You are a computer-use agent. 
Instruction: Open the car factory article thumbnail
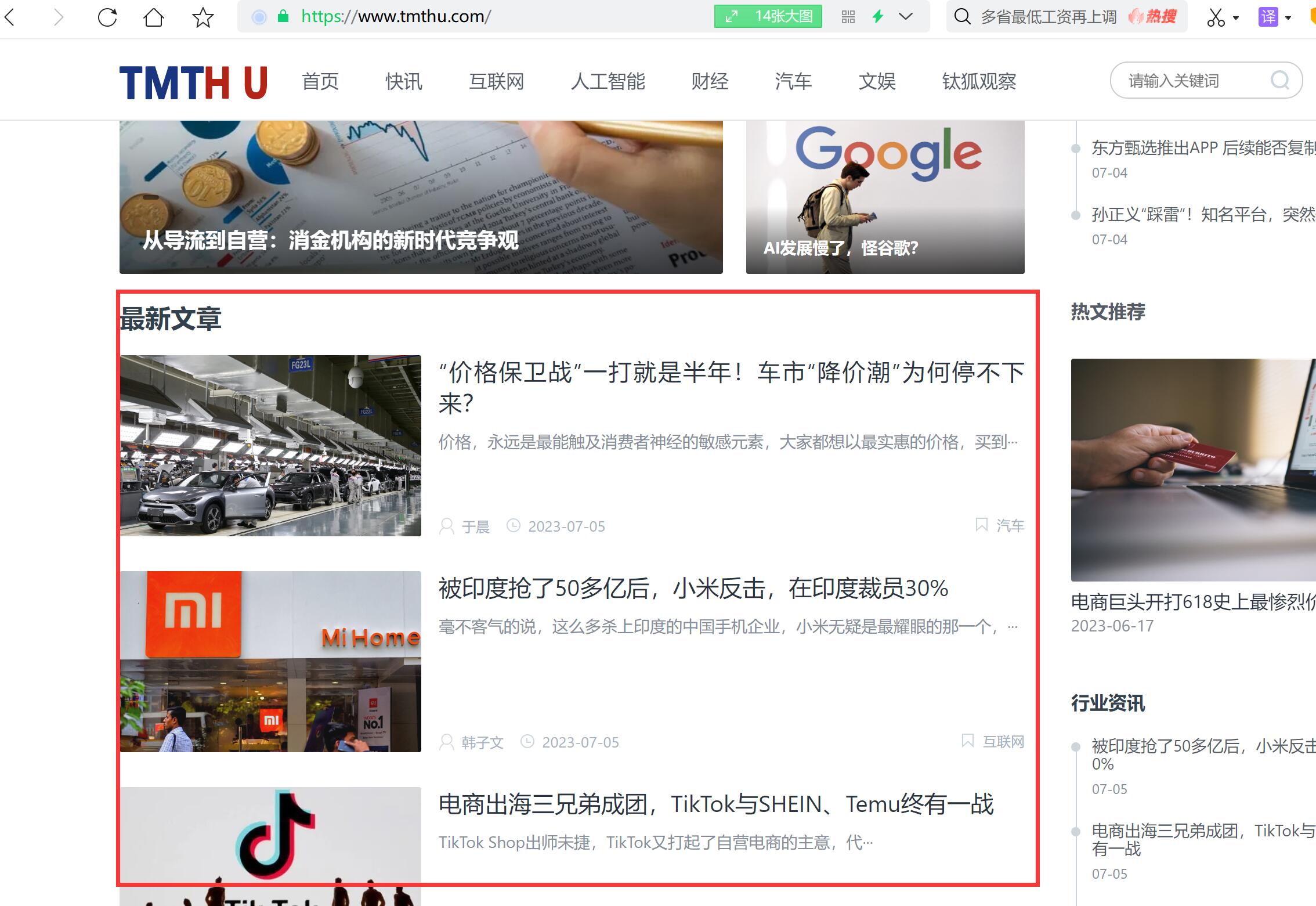point(270,446)
